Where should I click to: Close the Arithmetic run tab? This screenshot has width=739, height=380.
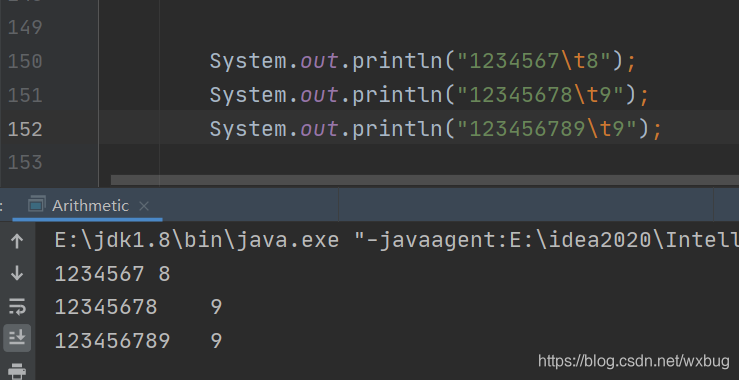pos(144,206)
